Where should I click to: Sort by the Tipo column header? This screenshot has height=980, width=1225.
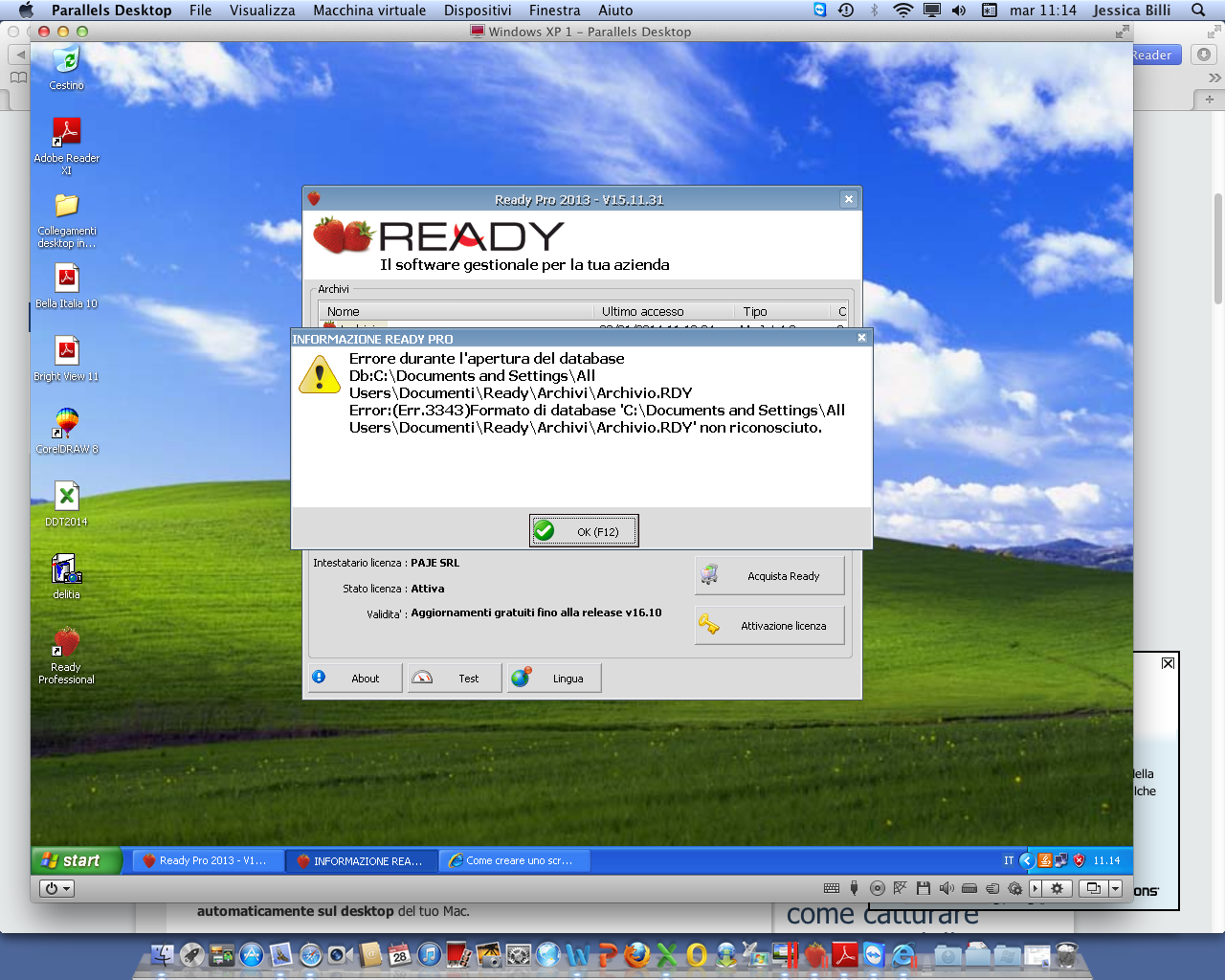click(x=782, y=312)
